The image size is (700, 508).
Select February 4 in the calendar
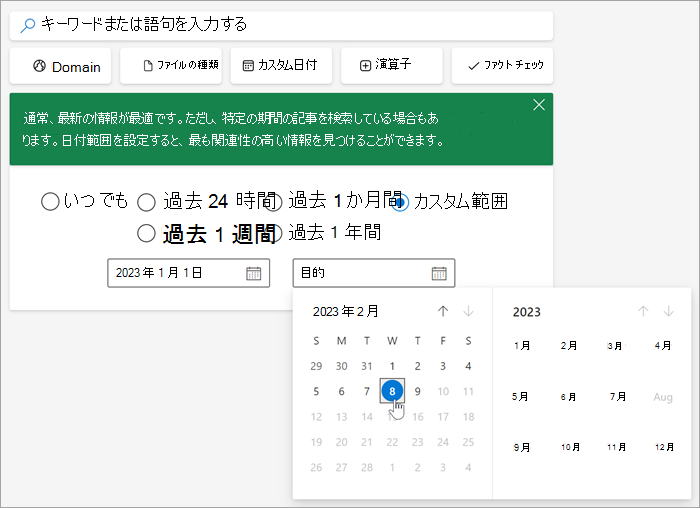click(468, 366)
